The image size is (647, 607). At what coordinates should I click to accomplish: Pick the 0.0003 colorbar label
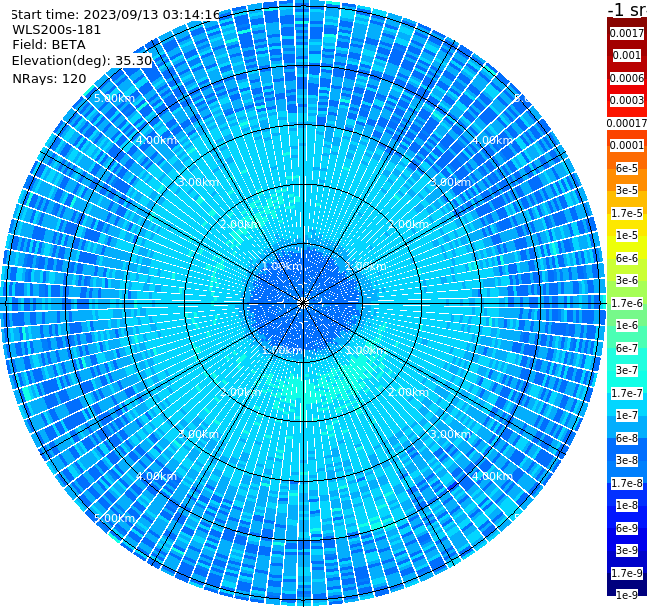pos(627,100)
